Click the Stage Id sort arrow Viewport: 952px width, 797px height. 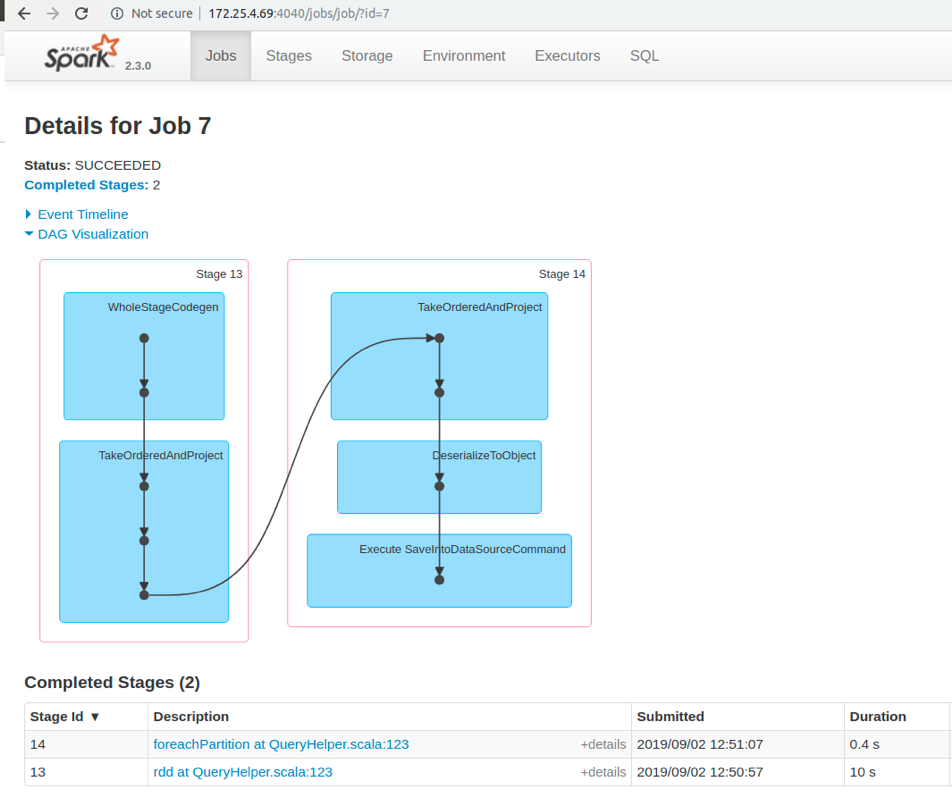pos(95,717)
